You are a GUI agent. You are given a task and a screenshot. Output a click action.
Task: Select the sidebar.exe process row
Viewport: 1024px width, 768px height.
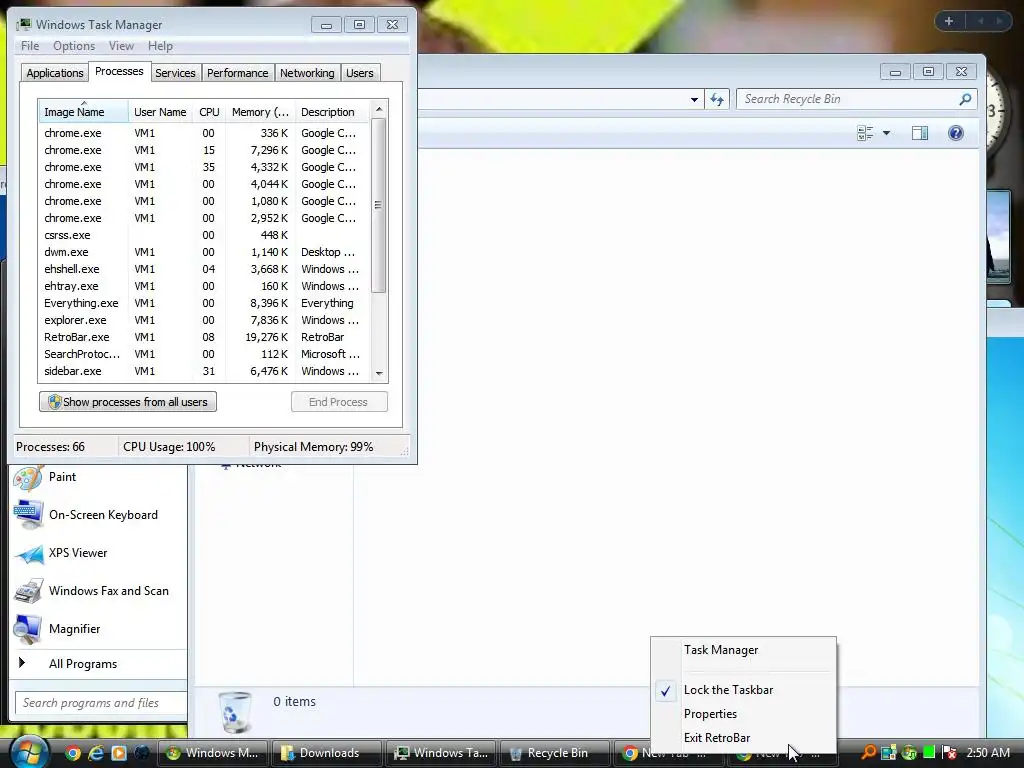[204, 371]
